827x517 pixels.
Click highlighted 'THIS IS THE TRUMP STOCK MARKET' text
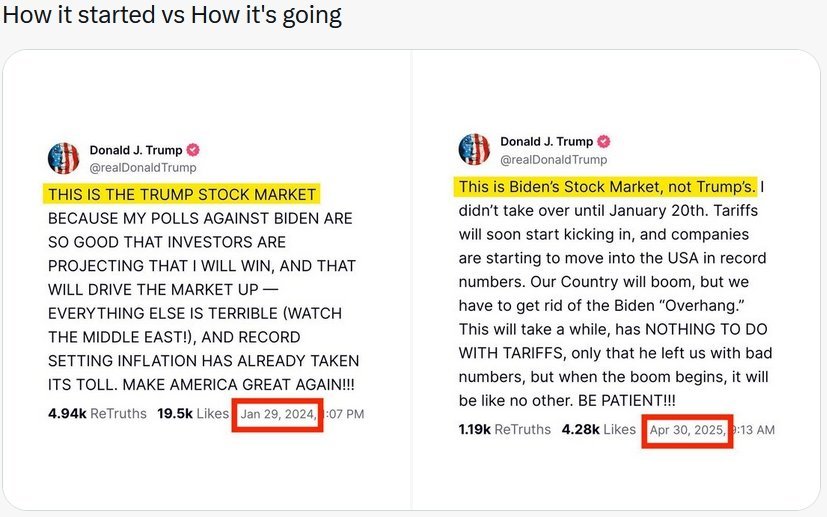coord(182,194)
